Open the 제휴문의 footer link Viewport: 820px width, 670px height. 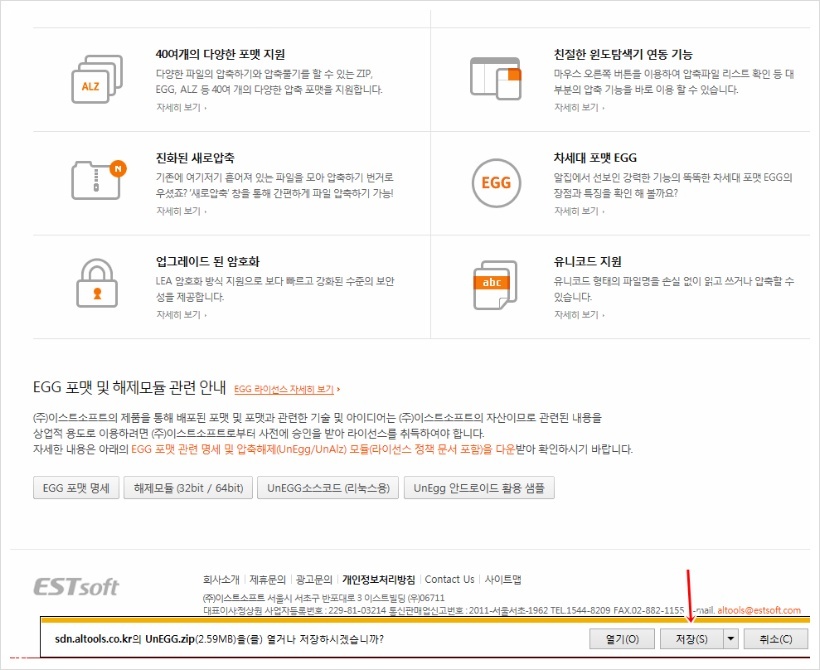pyautogui.click(x=267, y=580)
